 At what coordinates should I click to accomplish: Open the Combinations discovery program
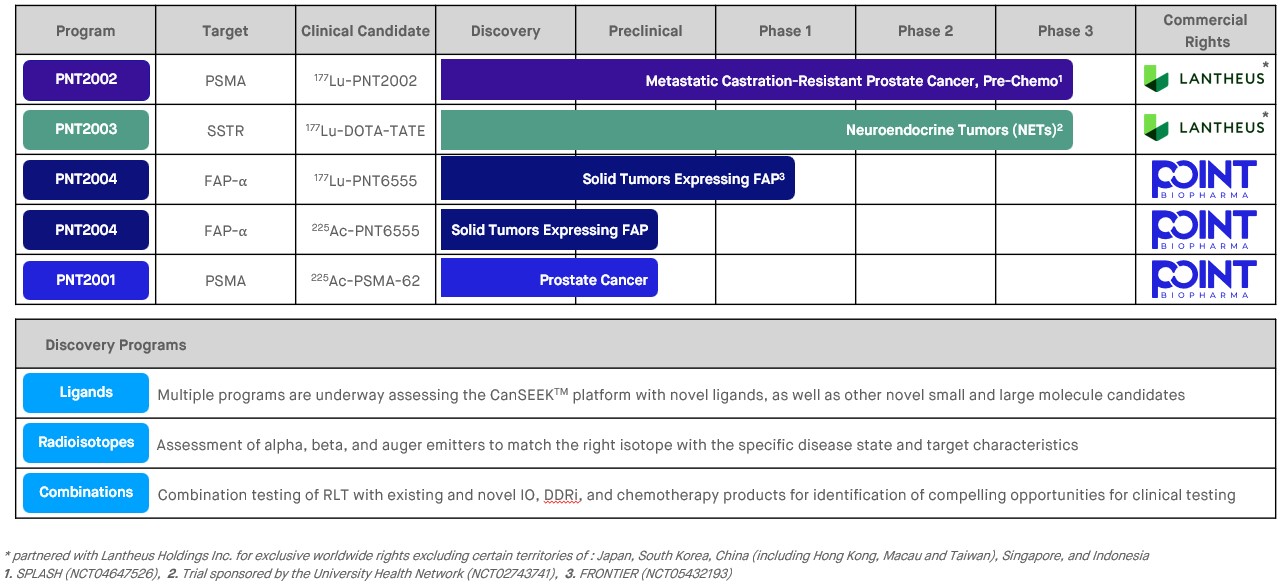pyautogui.click(x=86, y=493)
